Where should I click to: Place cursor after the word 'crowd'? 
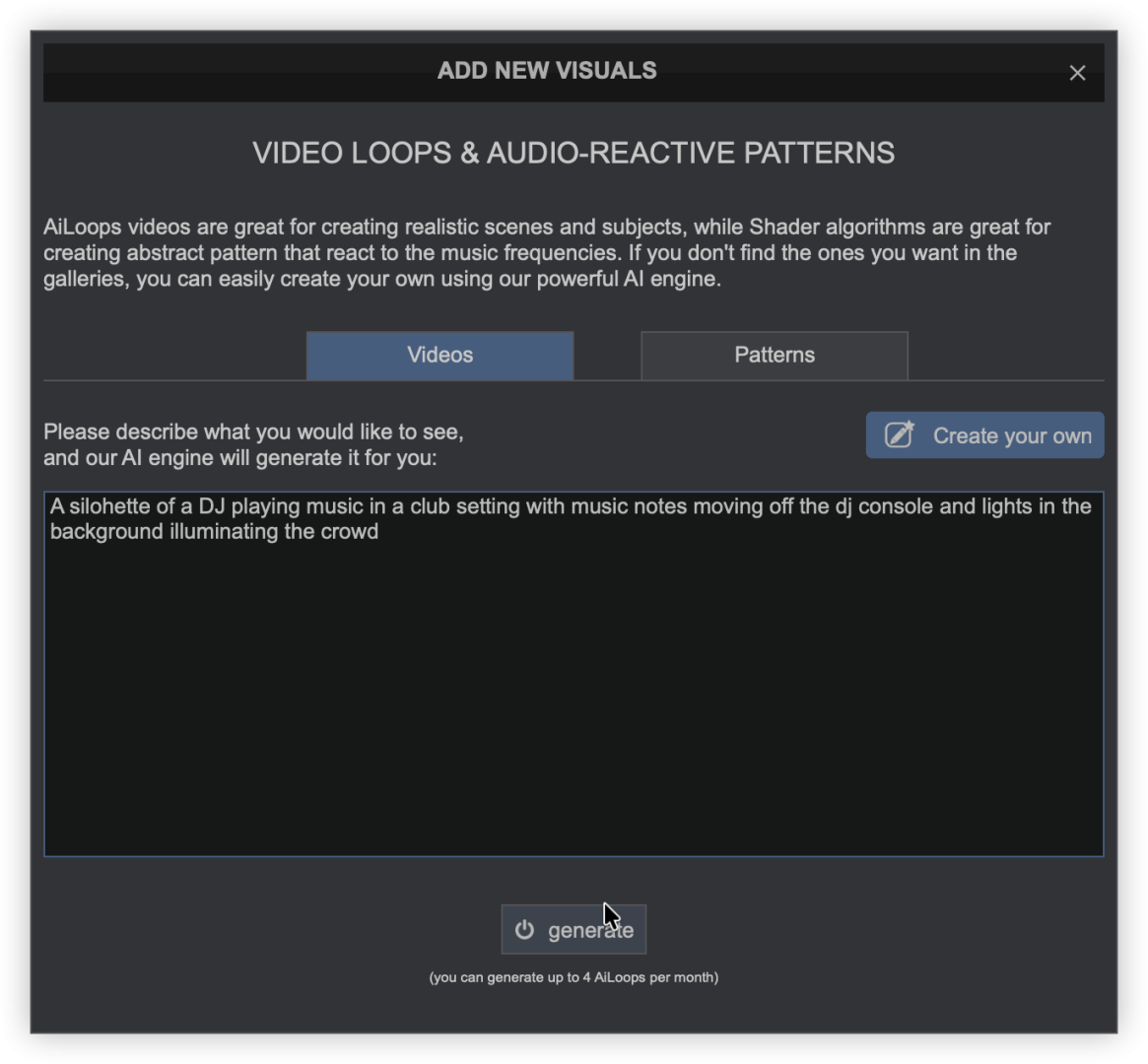(379, 533)
